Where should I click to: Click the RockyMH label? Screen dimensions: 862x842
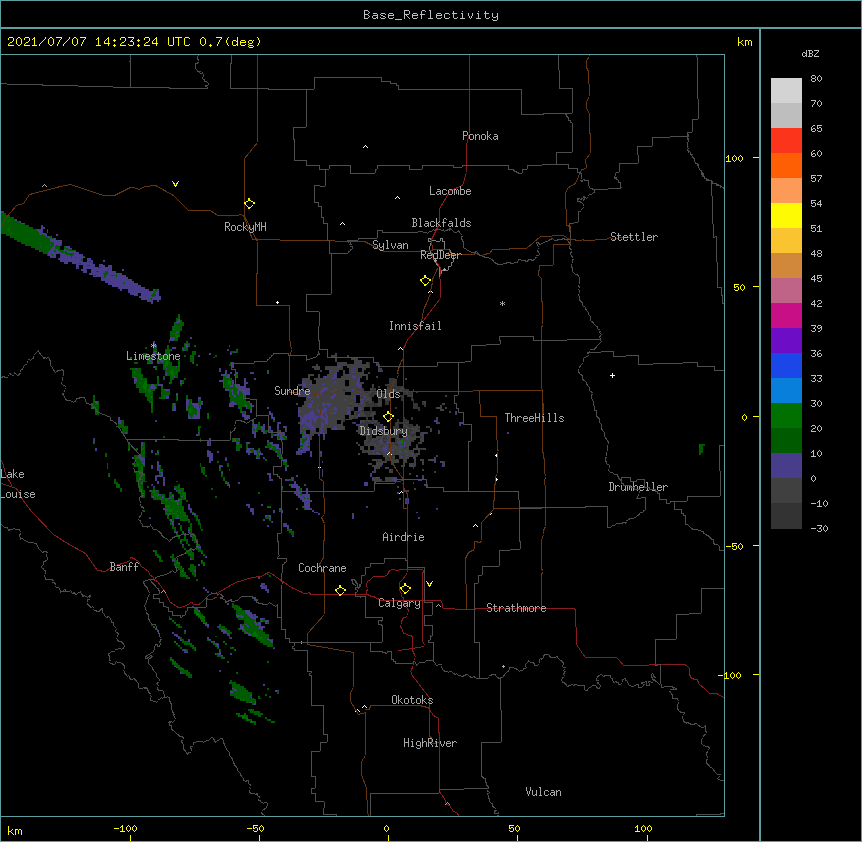pyautogui.click(x=245, y=226)
